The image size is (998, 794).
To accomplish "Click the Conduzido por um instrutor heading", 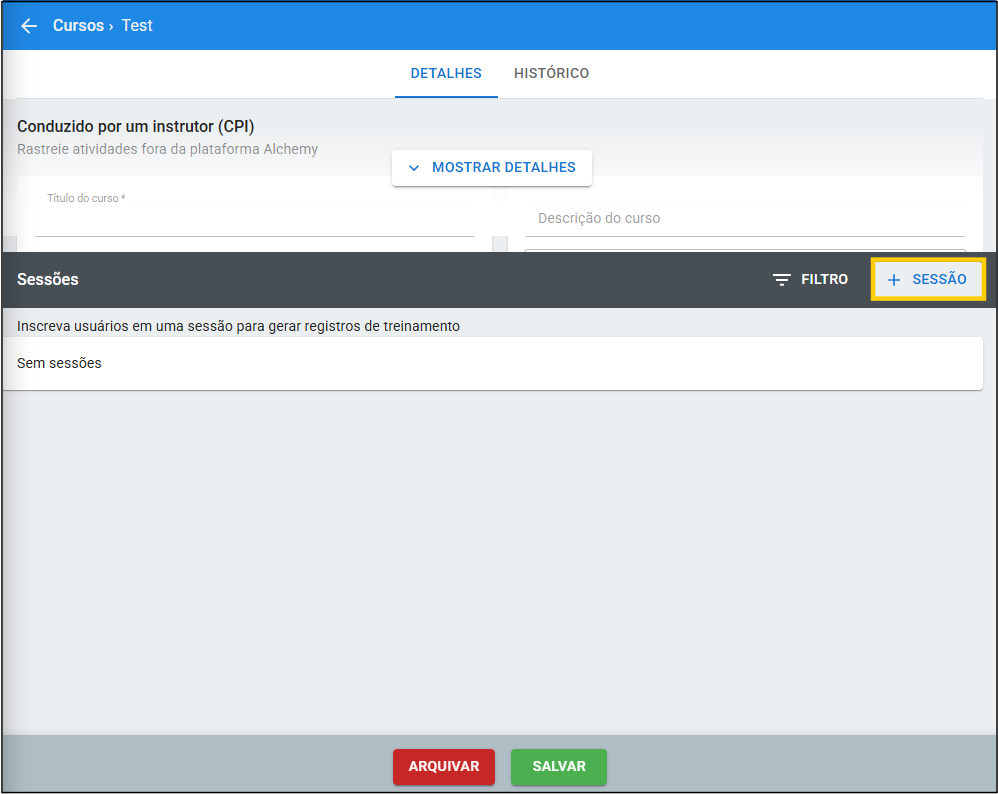I will coord(136,127).
